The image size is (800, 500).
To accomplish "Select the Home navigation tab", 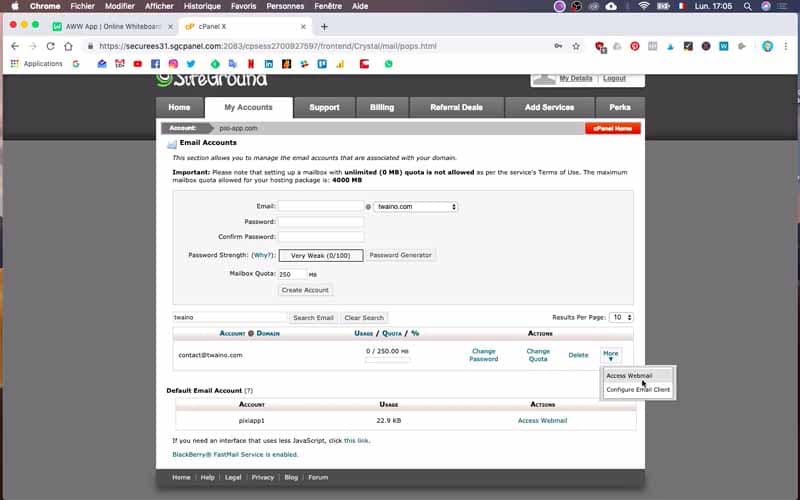I will (x=179, y=107).
